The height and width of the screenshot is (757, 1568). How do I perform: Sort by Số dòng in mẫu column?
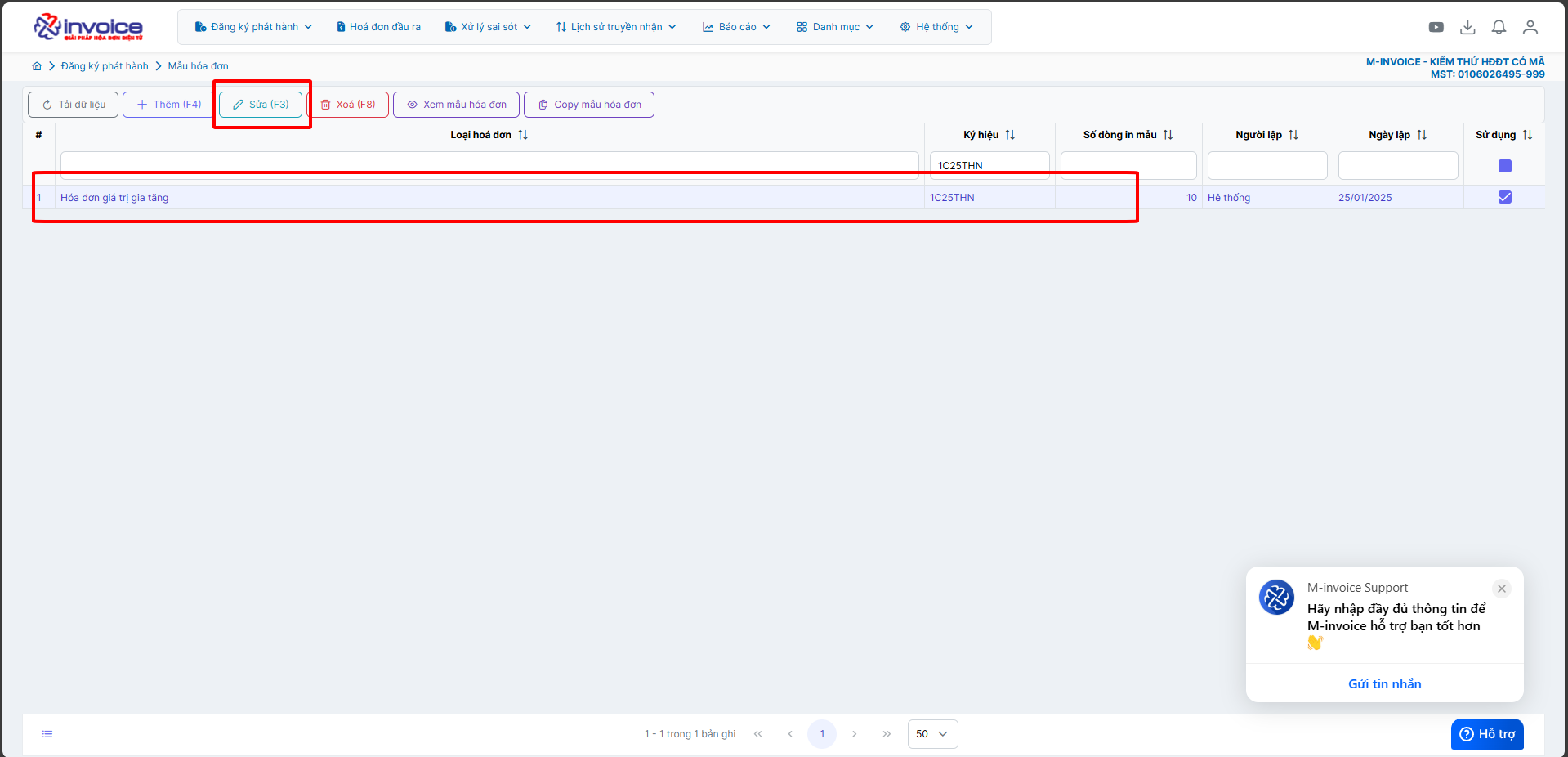click(1168, 135)
